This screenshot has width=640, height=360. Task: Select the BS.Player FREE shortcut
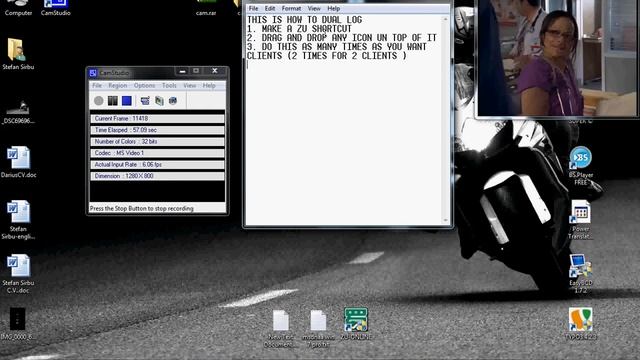click(580, 166)
